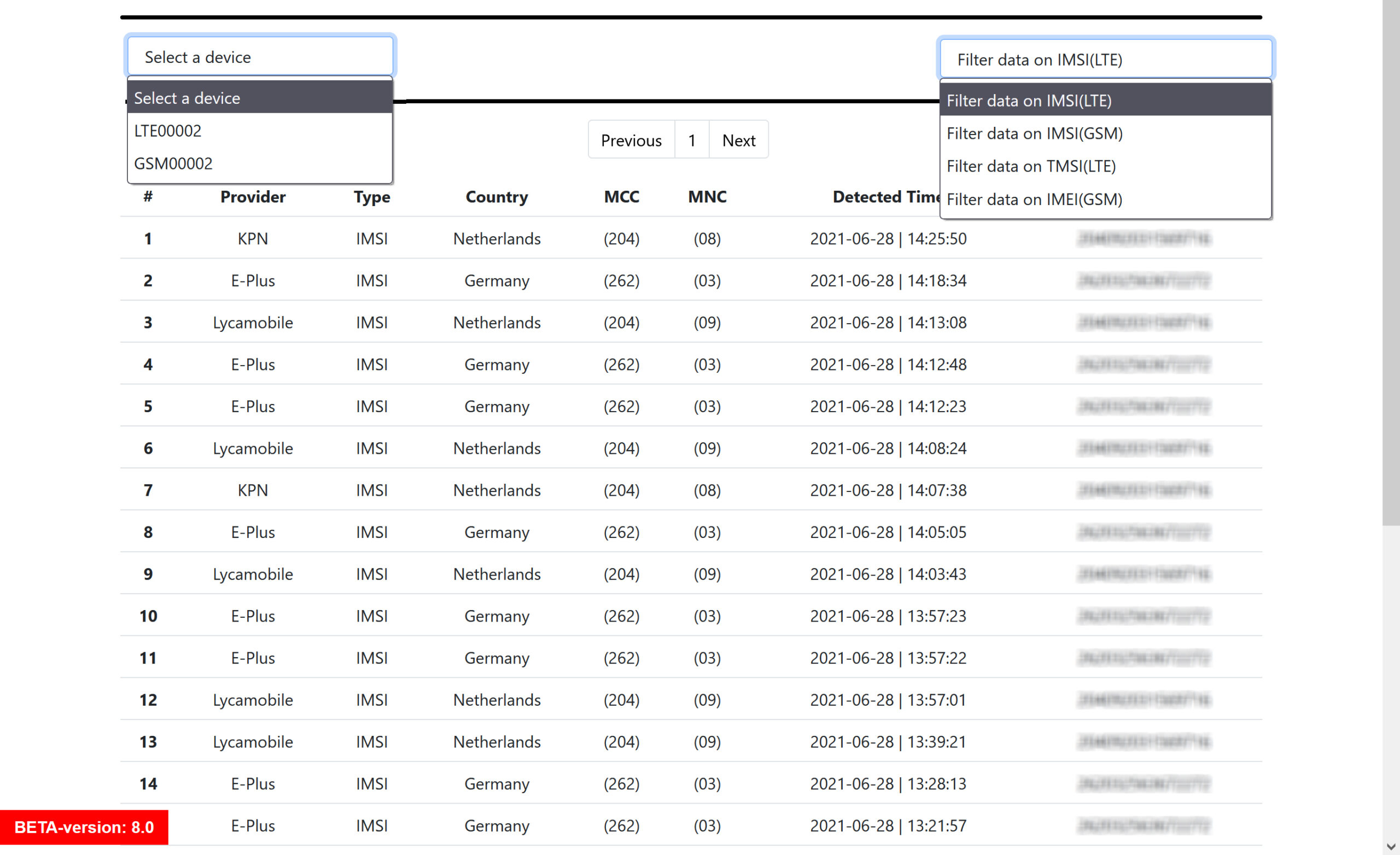
Task: Click timestamp 2021-06-28 | 14:12:48
Action: (x=888, y=364)
